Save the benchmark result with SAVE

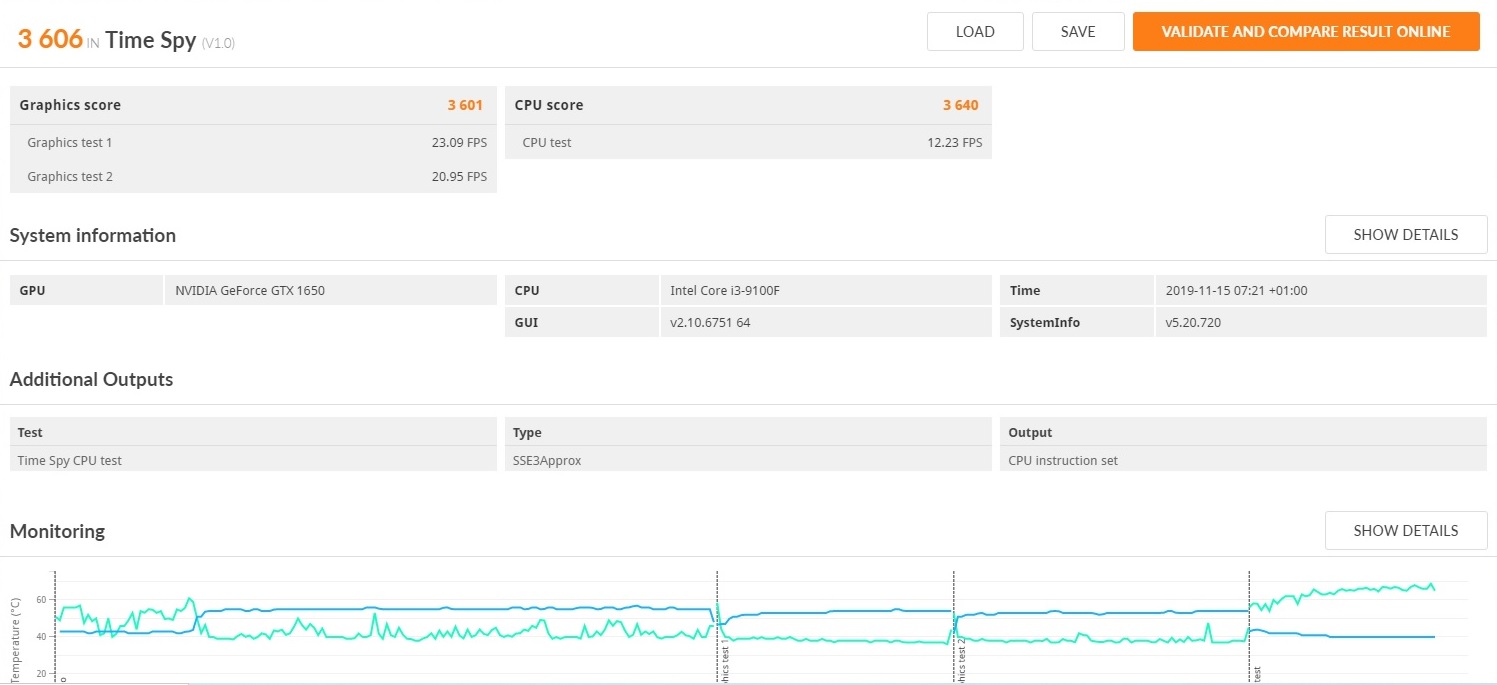tap(1078, 31)
